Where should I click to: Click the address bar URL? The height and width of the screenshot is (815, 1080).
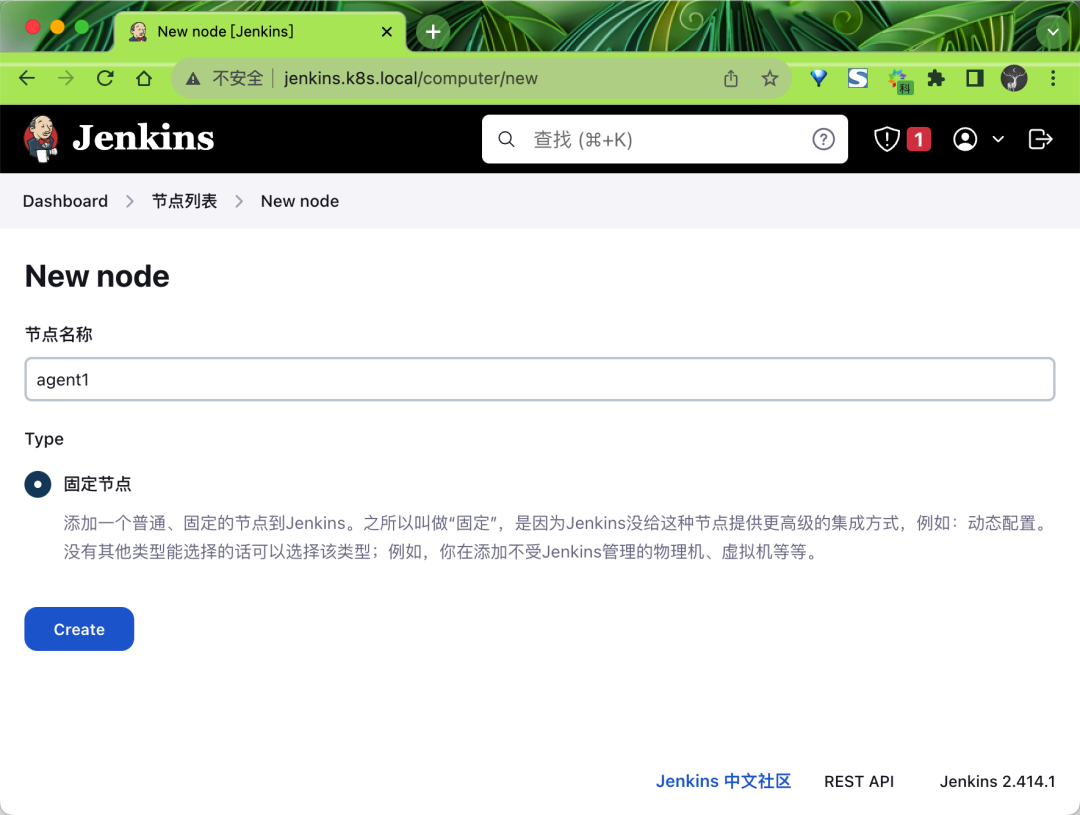point(411,79)
